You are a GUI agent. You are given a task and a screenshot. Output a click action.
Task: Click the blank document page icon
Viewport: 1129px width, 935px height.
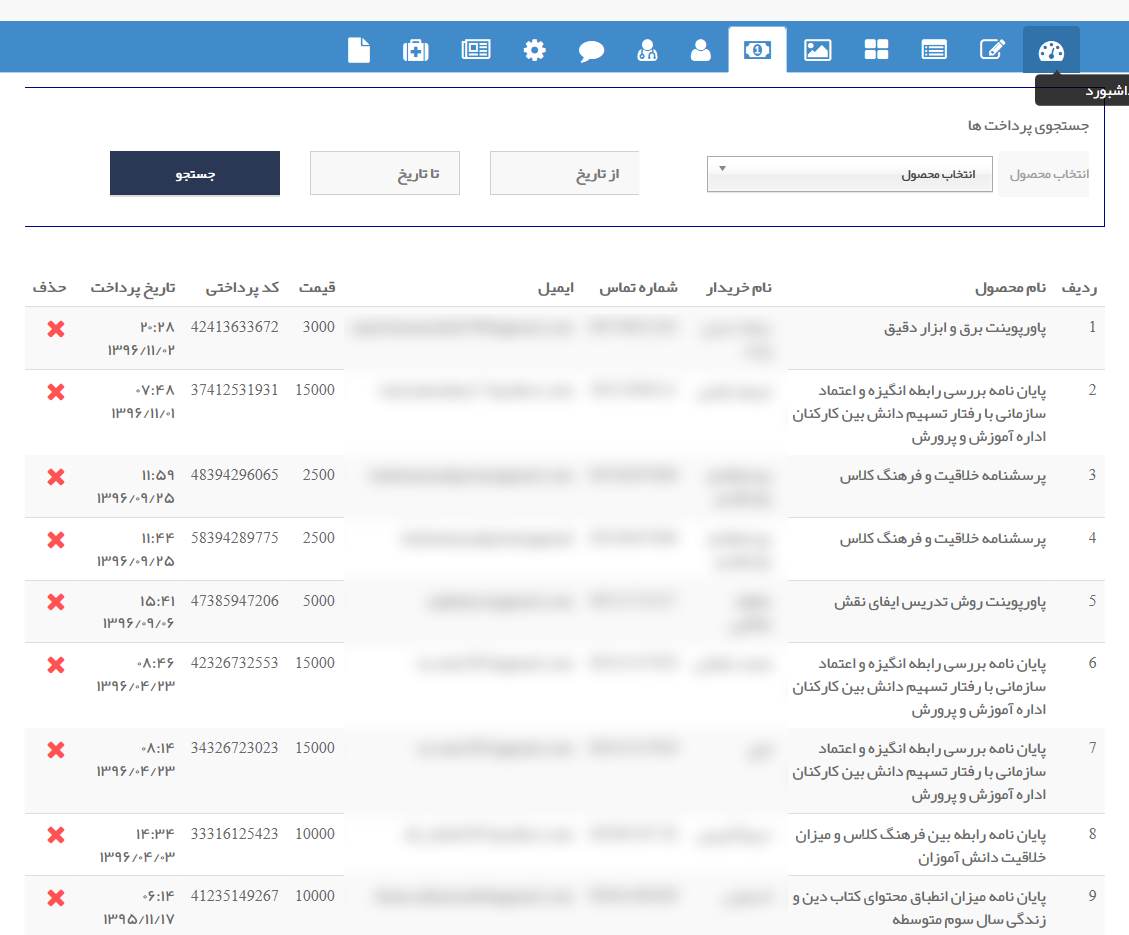[358, 50]
